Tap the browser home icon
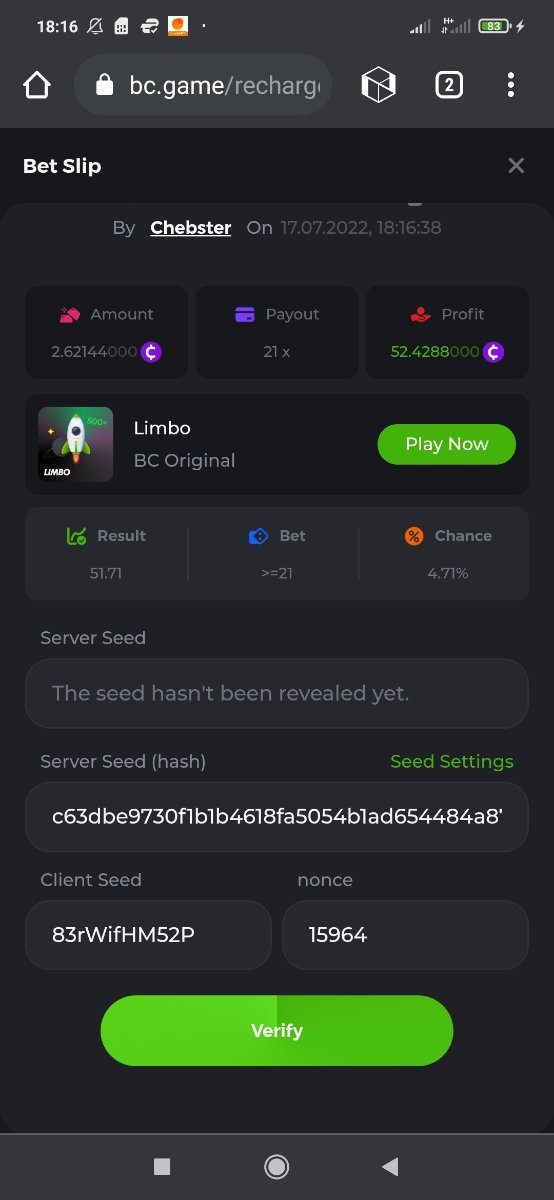The image size is (554, 1200). click(x=37, y=86)
